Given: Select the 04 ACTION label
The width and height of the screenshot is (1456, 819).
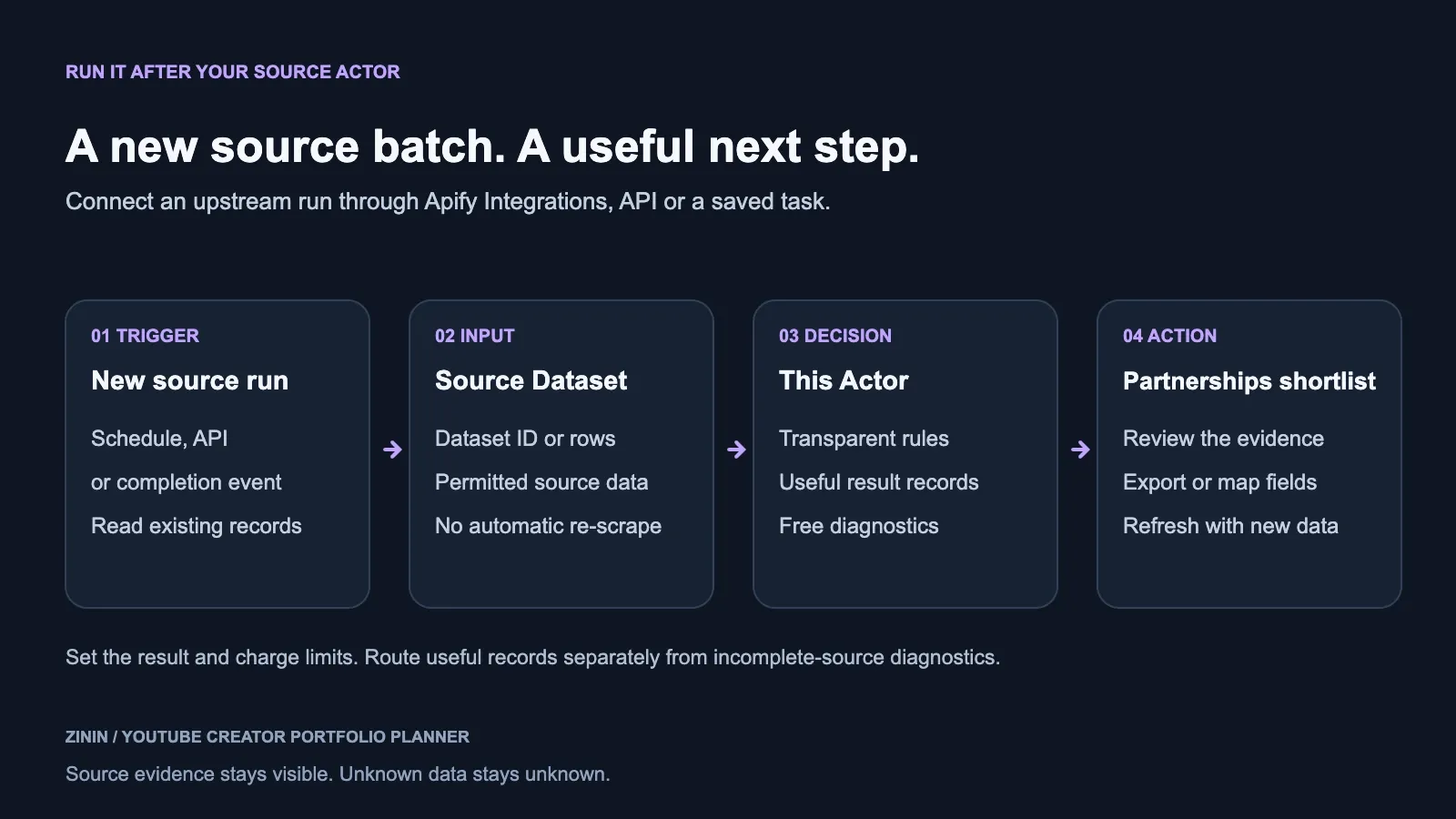Looking at the screenshot, I should coord(1169,336).
